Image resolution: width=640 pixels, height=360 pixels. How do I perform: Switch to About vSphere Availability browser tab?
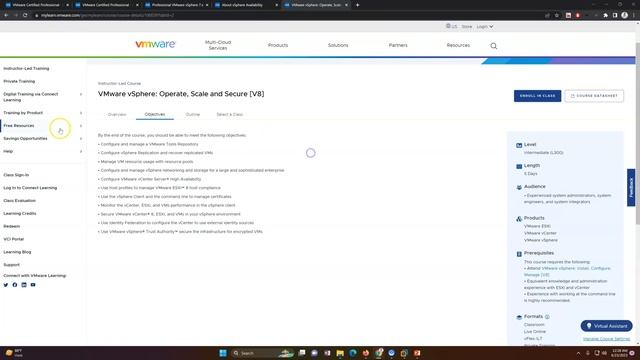point(245,5)
